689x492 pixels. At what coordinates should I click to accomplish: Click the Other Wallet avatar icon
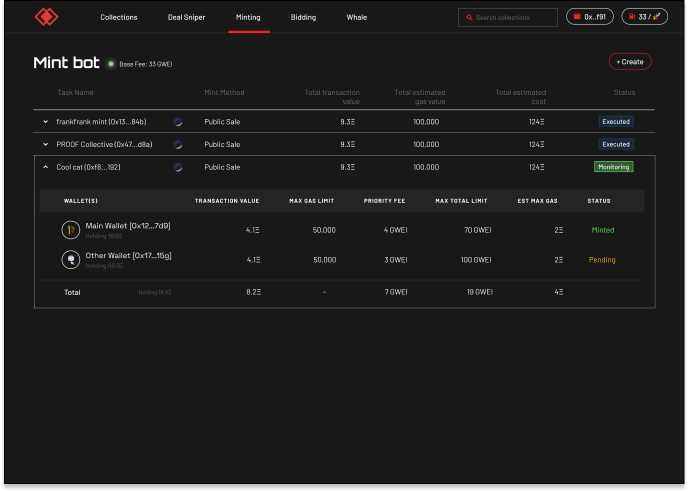coord(71,260)
